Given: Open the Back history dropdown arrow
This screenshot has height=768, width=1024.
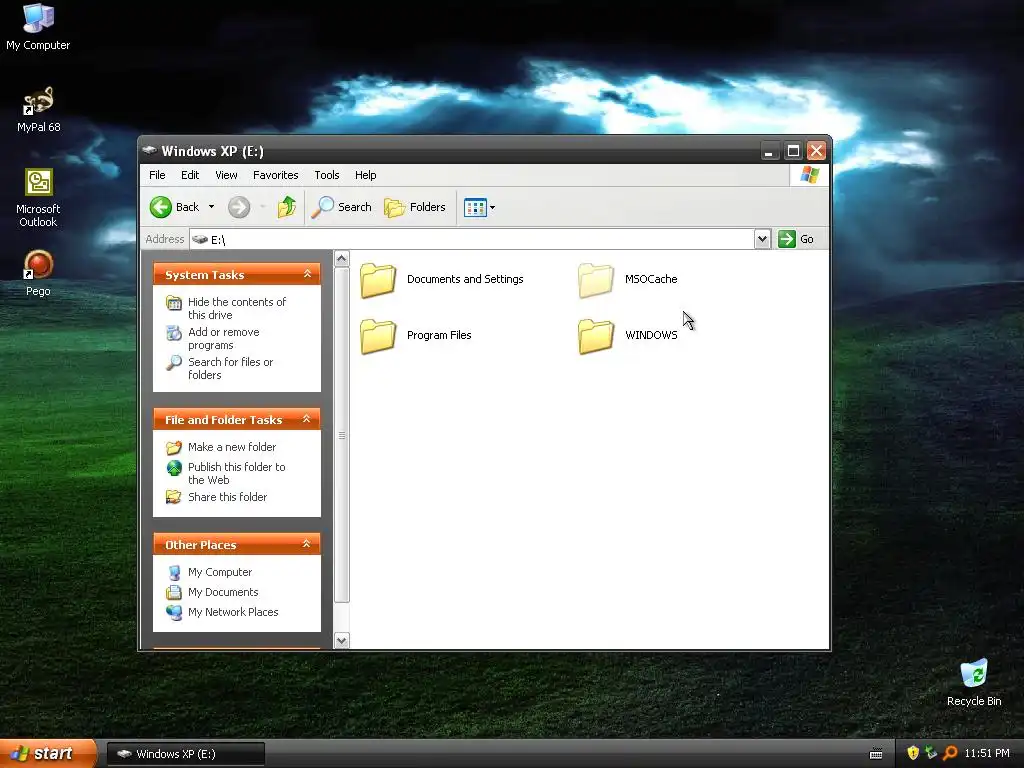Looking at the screenshot, I should [212, 207].
